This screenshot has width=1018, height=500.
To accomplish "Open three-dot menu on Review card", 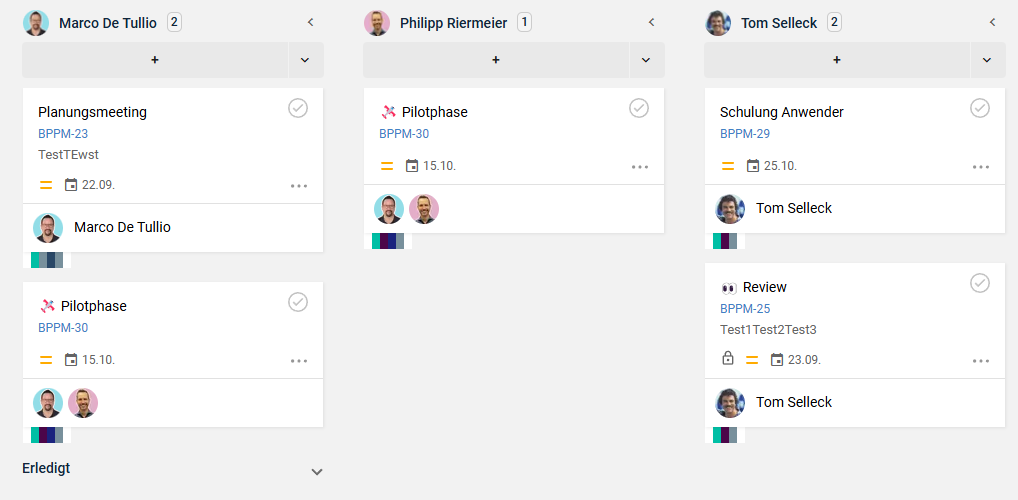I will pos(981,361).
